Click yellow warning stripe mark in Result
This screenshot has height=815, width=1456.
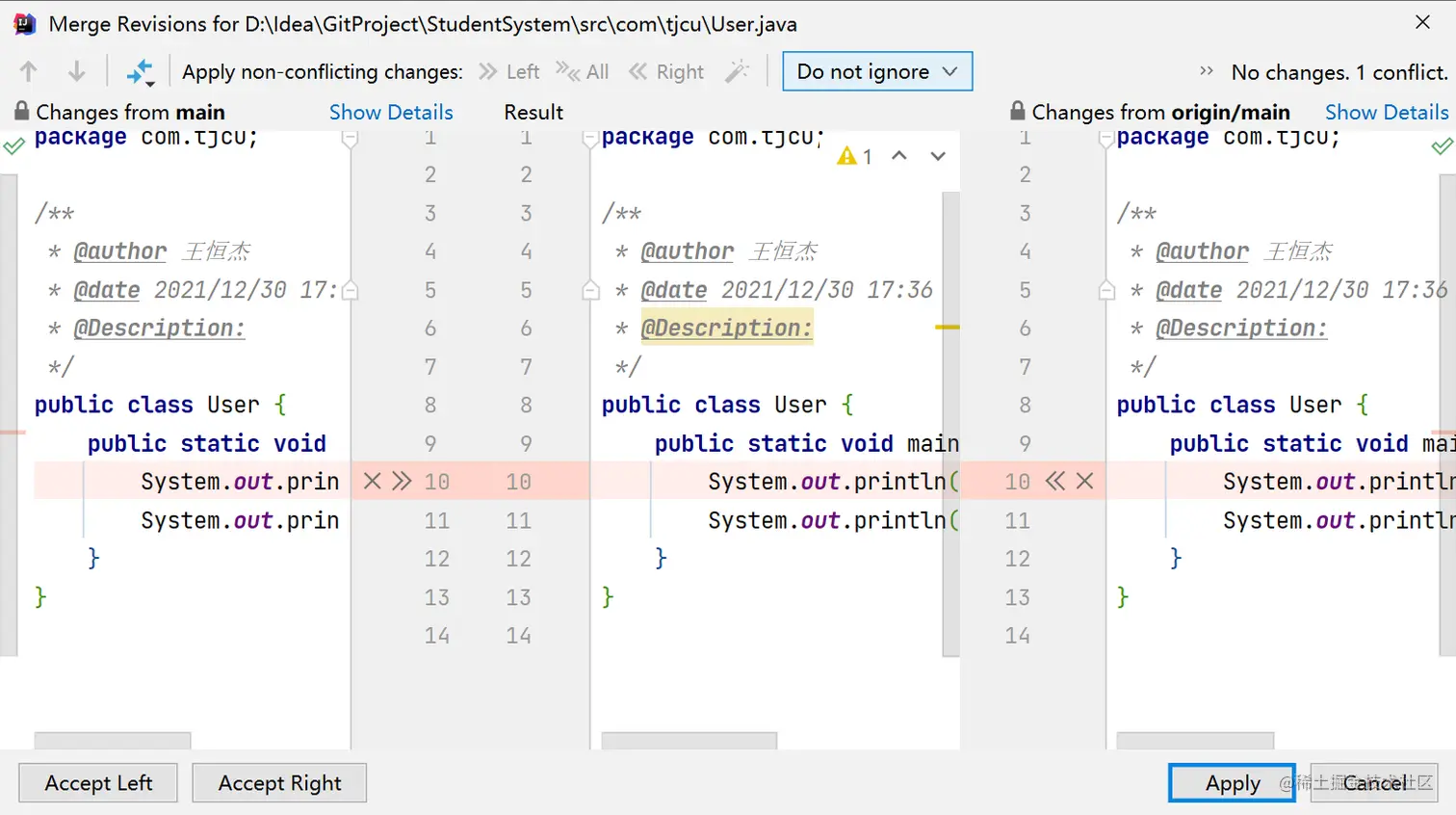[x=948, y=328]
